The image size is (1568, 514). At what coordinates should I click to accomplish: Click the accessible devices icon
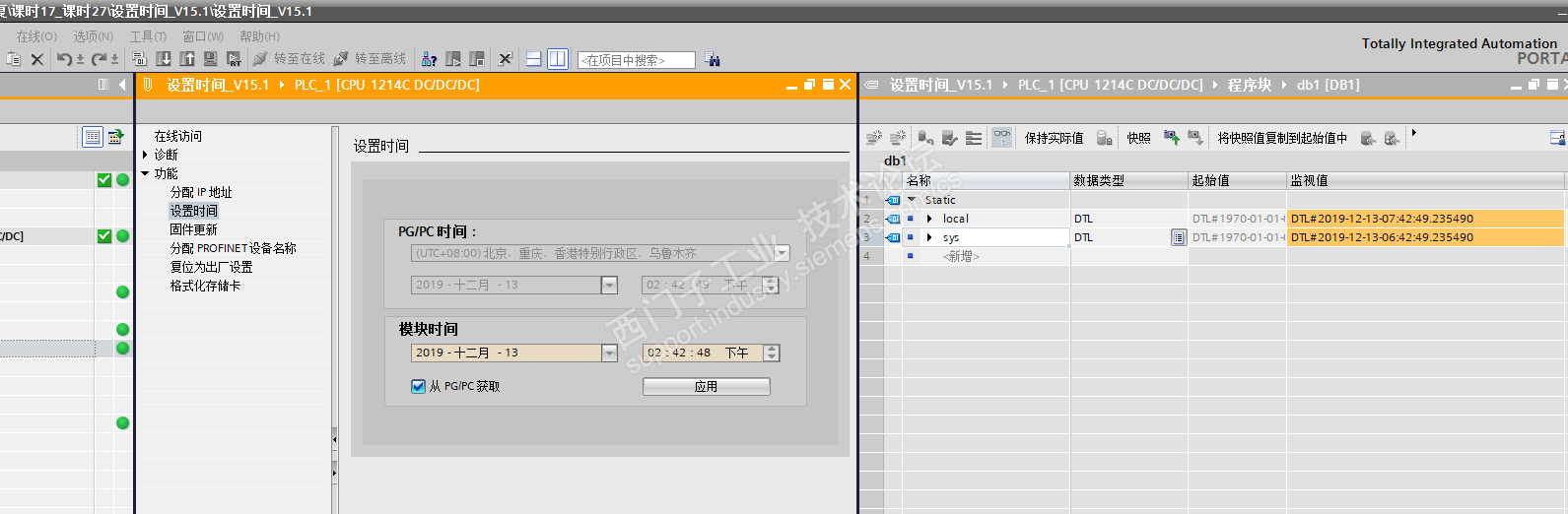[429, 59]
